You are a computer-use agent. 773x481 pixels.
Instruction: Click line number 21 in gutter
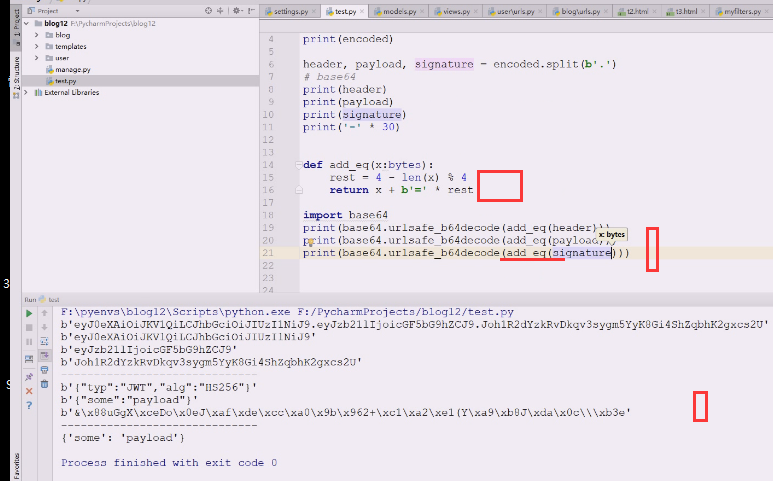[x=268, y=253]
